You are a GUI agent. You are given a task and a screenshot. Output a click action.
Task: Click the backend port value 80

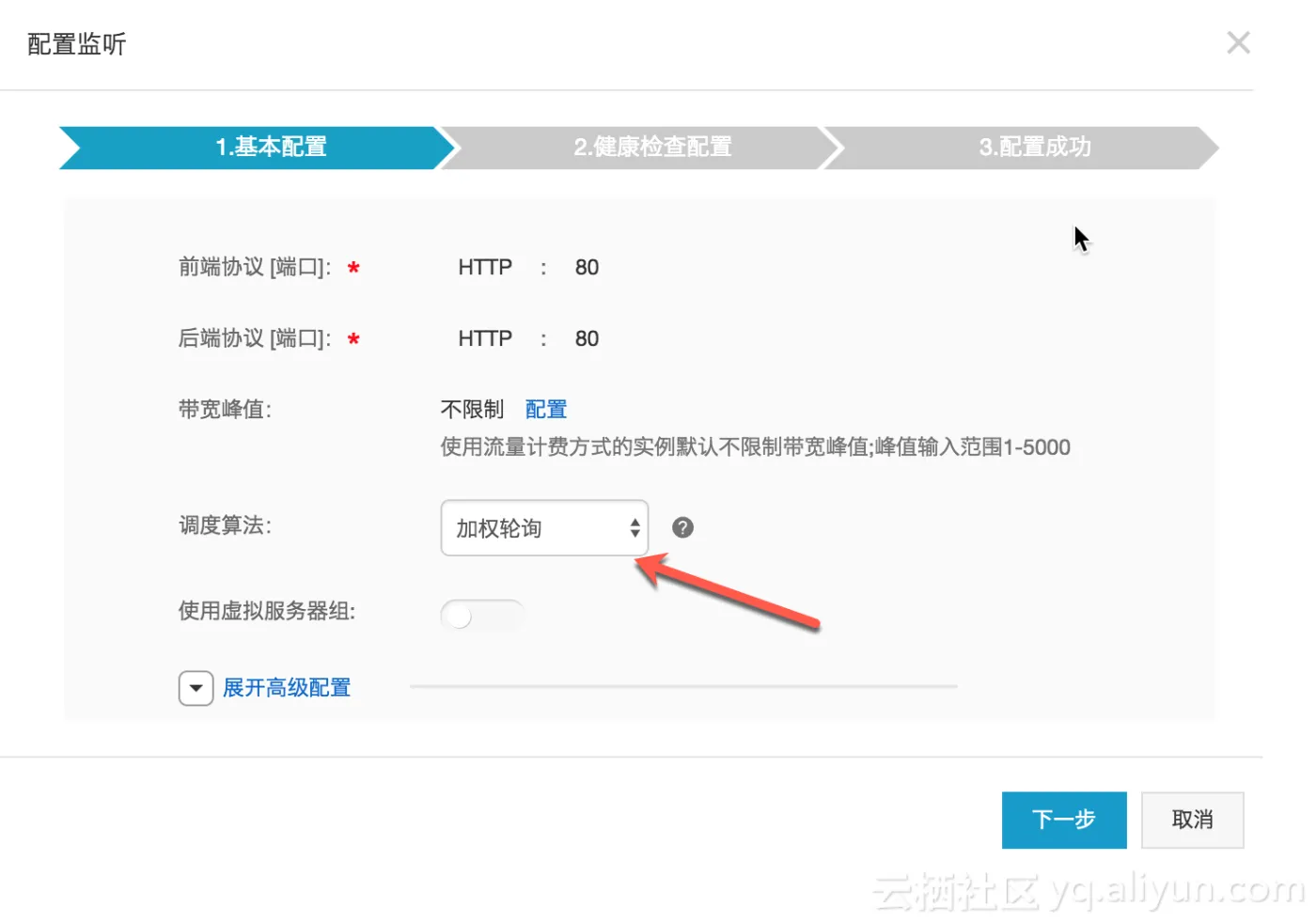point(587,339)
